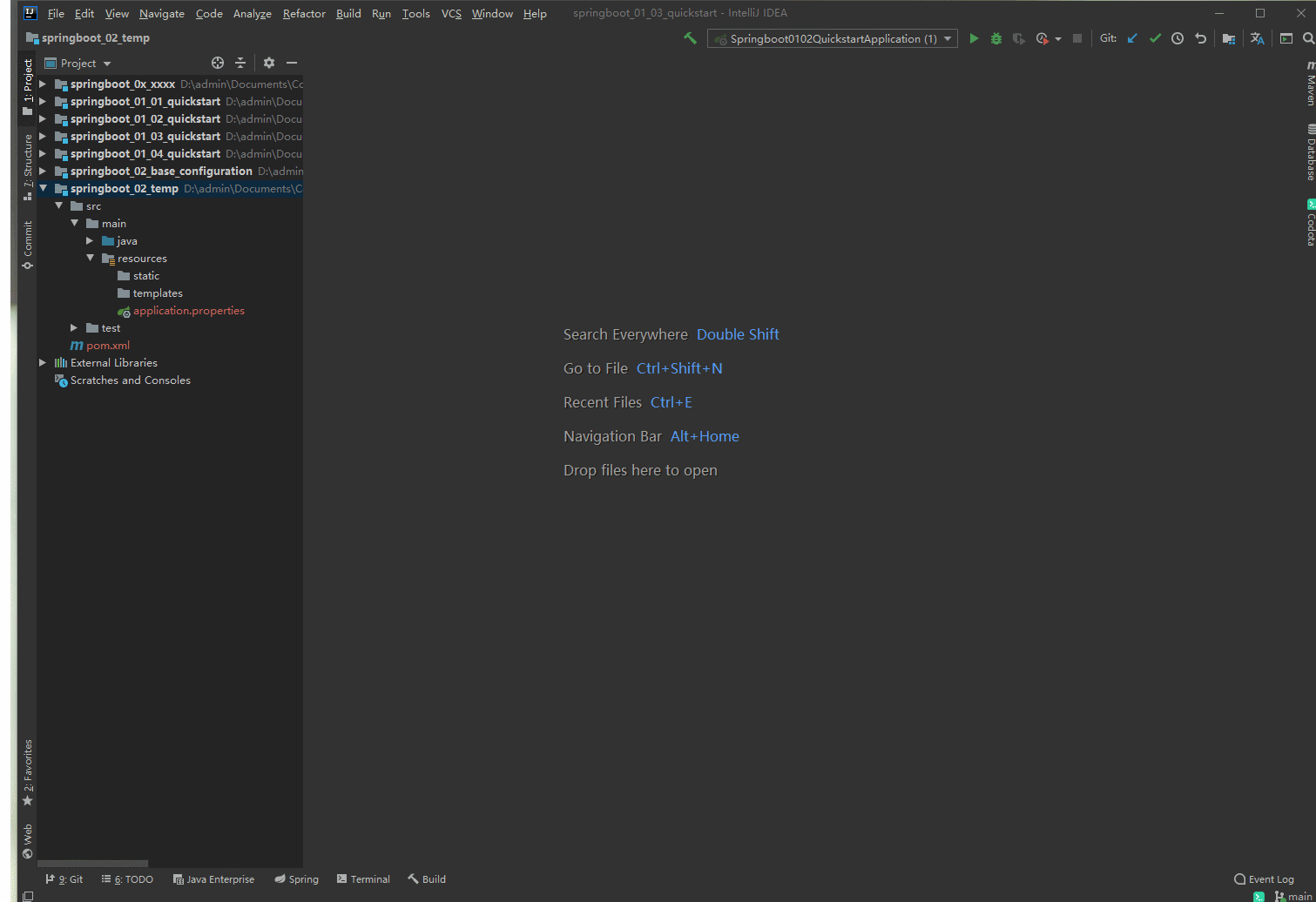
Task: Open the 6: TODO tool window
Action: click(127, 879)
